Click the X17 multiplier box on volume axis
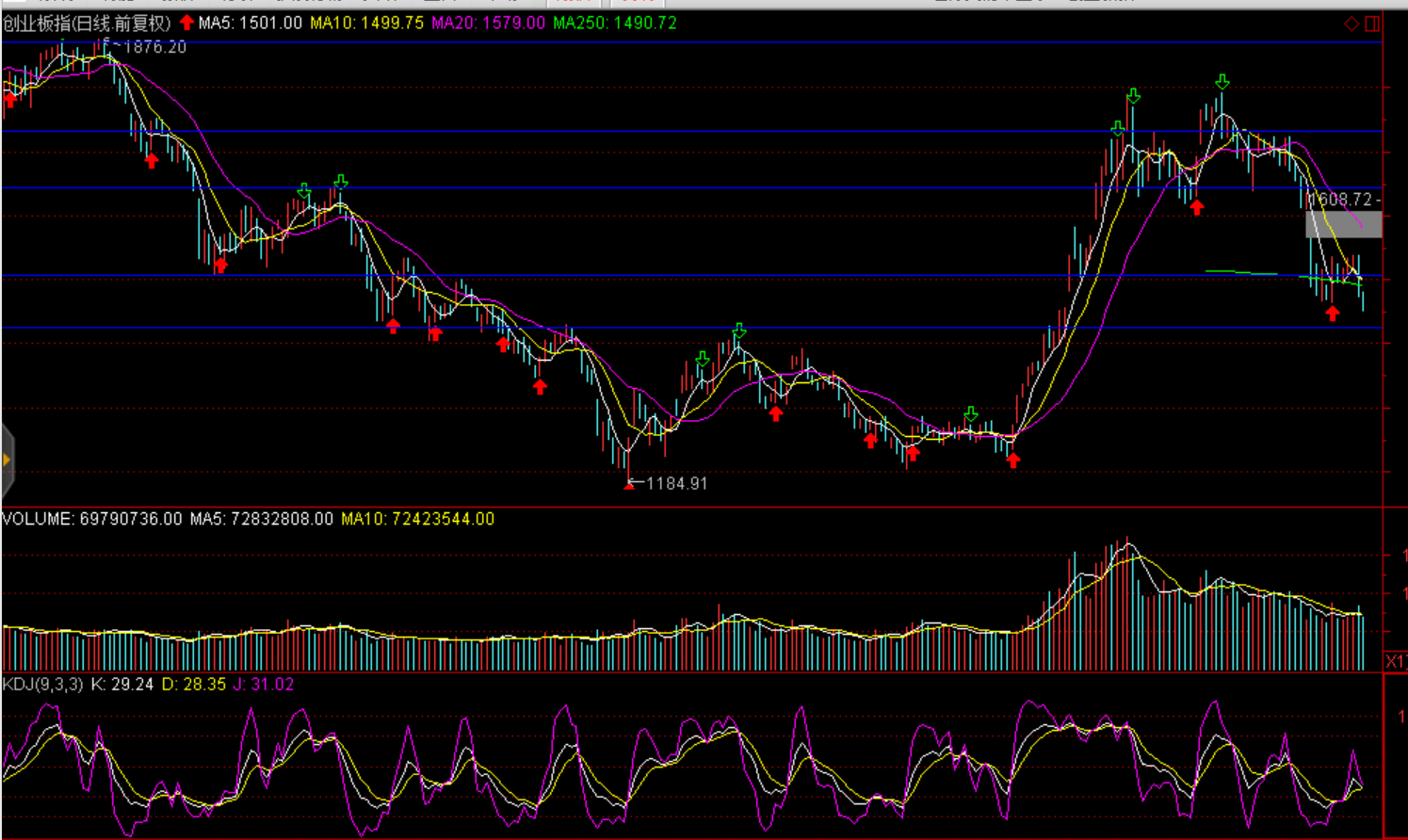 [x=1395, y=661]
